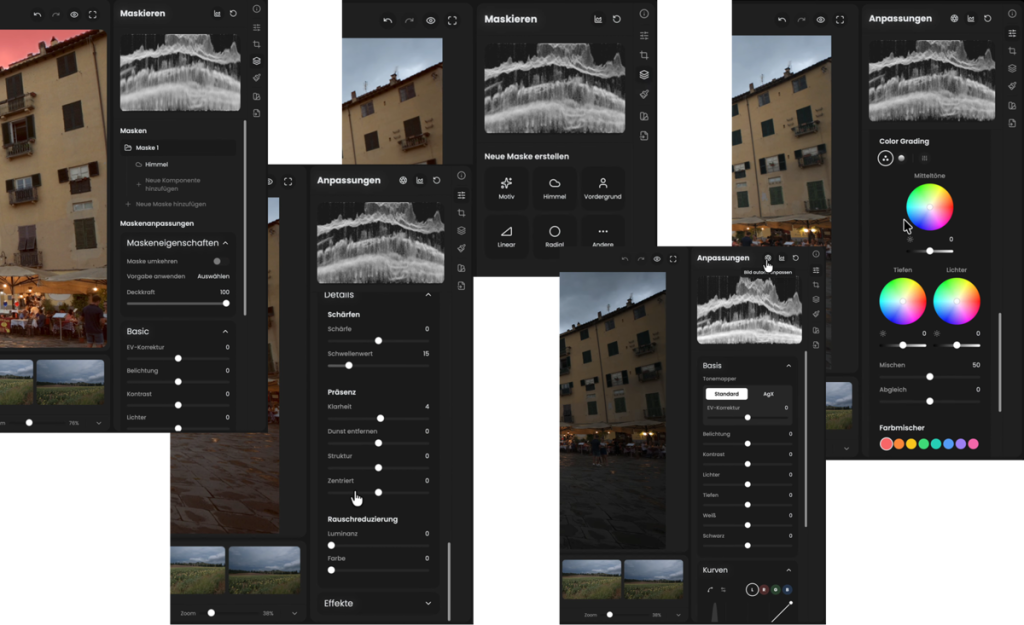The width and height of the screenshot is (1024, 625).
Task: Click the Mitteltöne color wheel
Action: [929, 207]
